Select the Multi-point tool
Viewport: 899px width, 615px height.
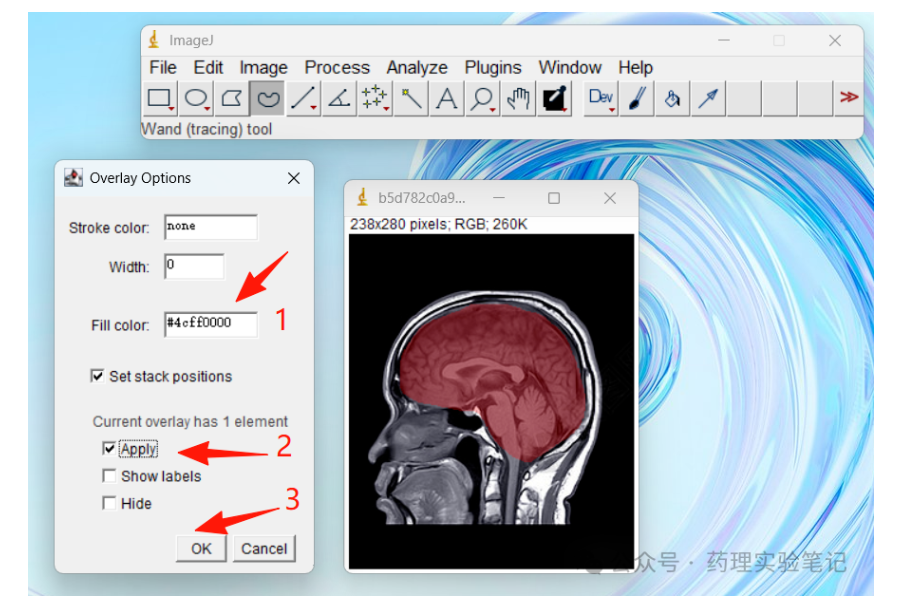[375, 99]
